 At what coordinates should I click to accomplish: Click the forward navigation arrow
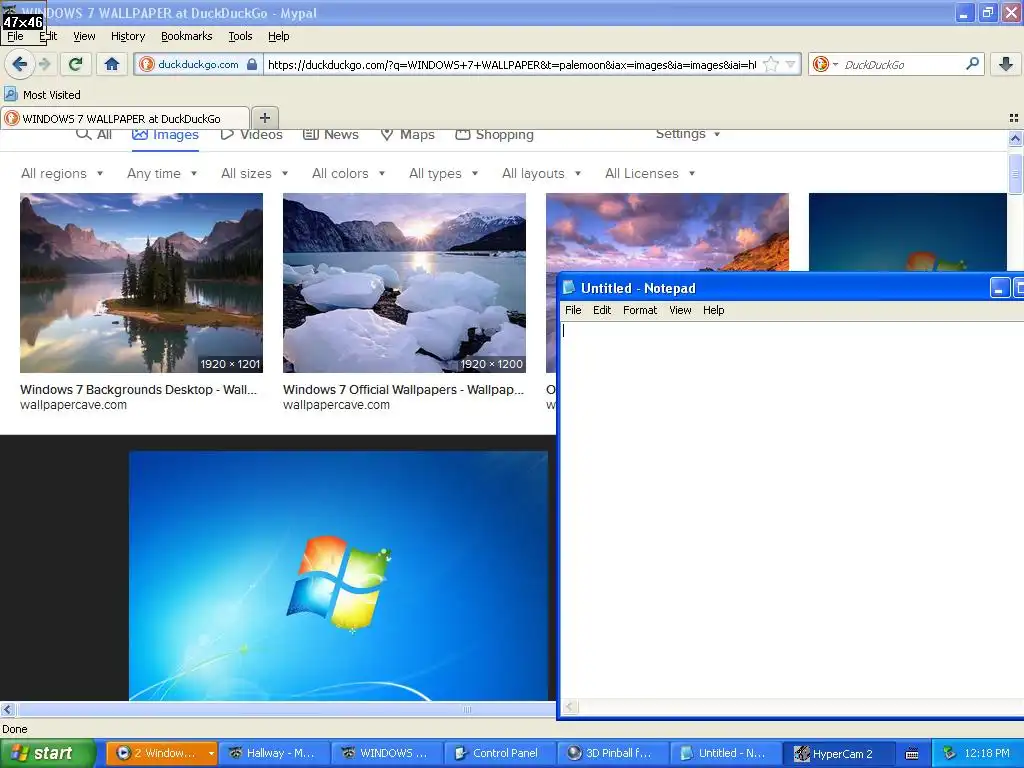point(45,64)
